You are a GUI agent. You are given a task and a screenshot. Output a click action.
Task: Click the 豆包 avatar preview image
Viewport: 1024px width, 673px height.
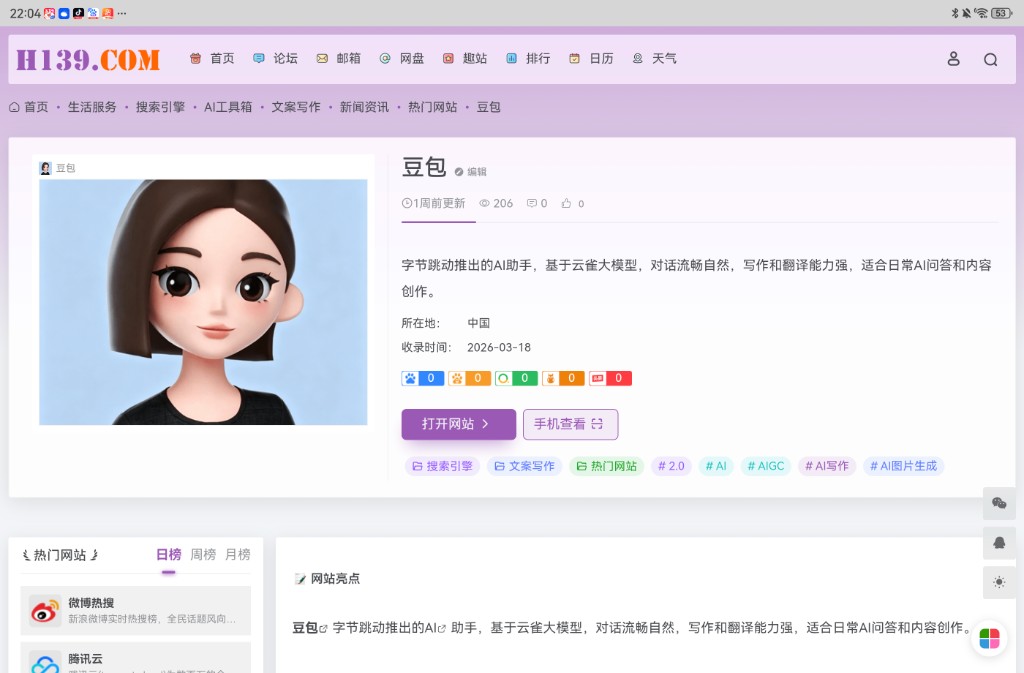203,302
